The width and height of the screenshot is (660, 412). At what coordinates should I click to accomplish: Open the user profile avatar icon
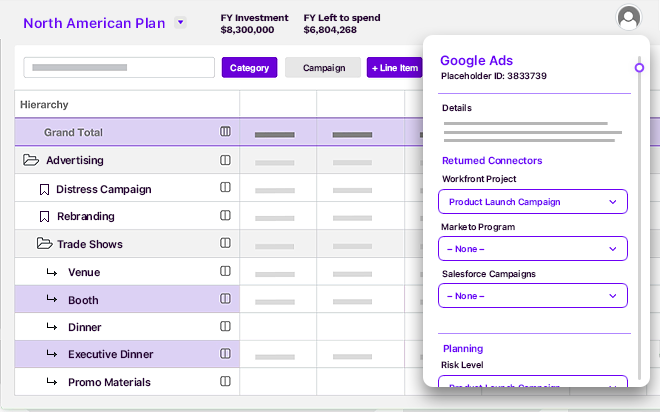[x=628, y=18]
